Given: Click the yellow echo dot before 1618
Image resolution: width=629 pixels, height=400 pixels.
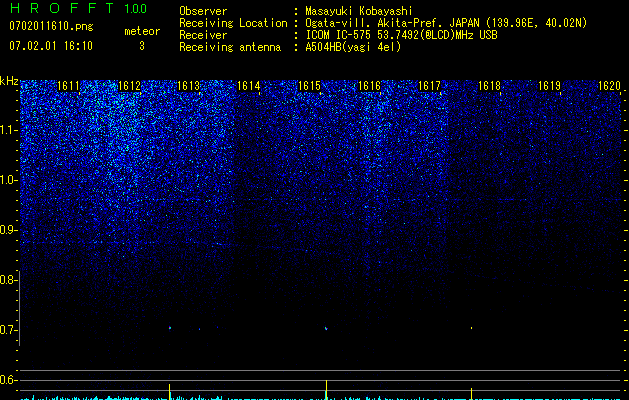Looking at the screenshot, I should pyautogui.click(x=471, y=328).
